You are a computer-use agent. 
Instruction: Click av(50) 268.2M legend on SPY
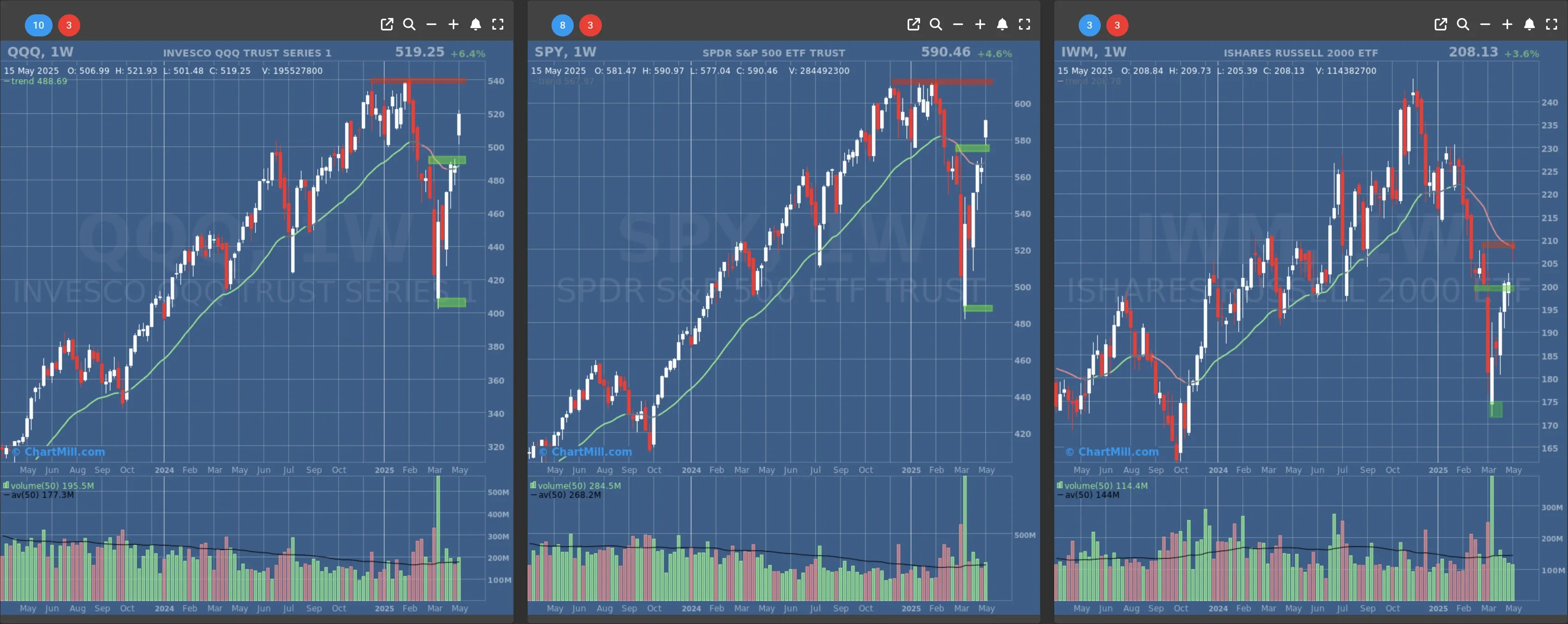pos(566,495)
